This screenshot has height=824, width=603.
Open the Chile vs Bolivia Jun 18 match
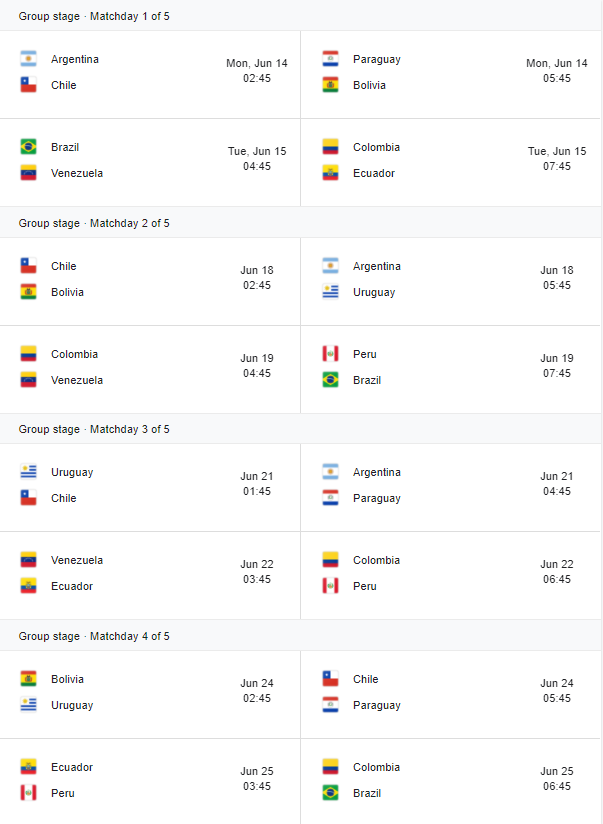pyautogui.click(x=150, y=281)
